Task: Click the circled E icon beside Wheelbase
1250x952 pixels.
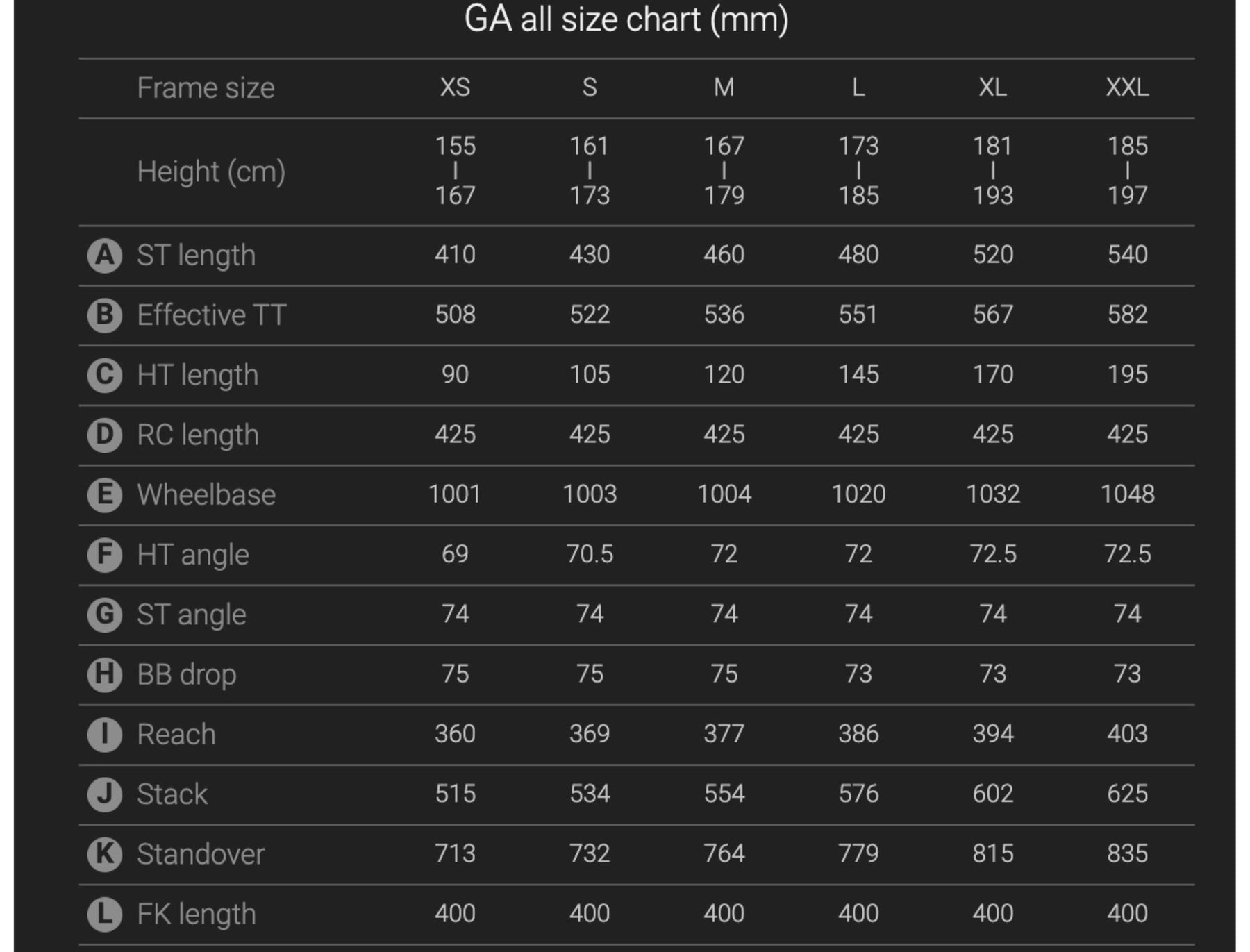Action: (x=105, y=495)
